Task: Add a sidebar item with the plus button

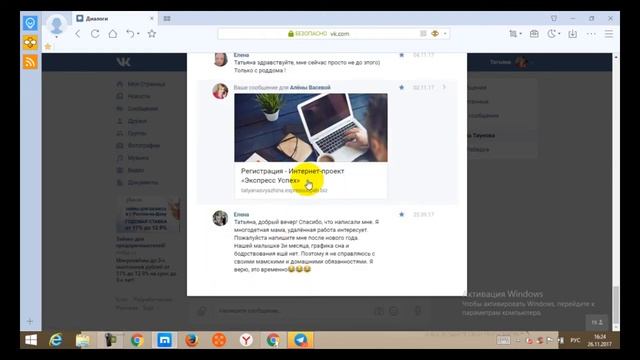Action: pos(30,322)
